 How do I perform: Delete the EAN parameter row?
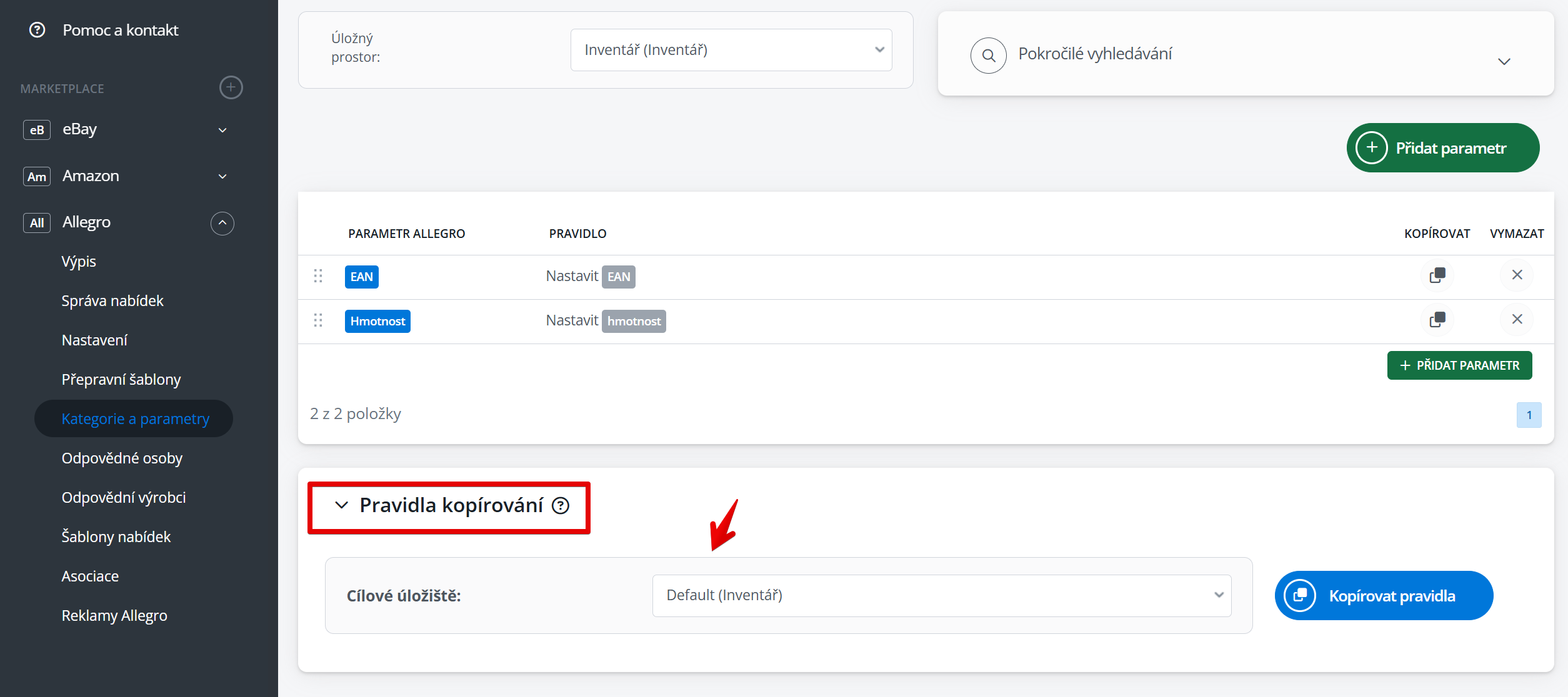pos(1517,275)
